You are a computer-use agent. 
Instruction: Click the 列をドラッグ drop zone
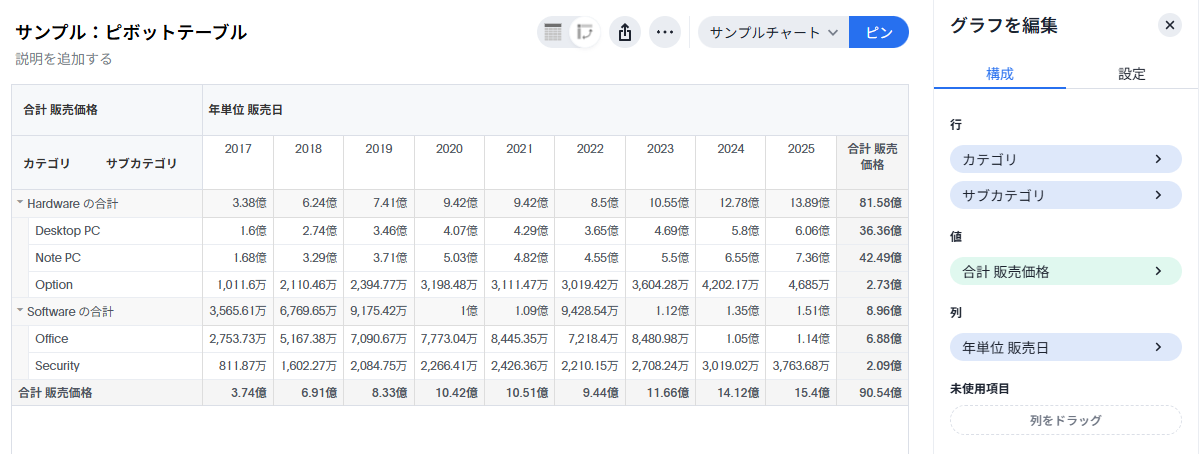(x=1065, y=420)
